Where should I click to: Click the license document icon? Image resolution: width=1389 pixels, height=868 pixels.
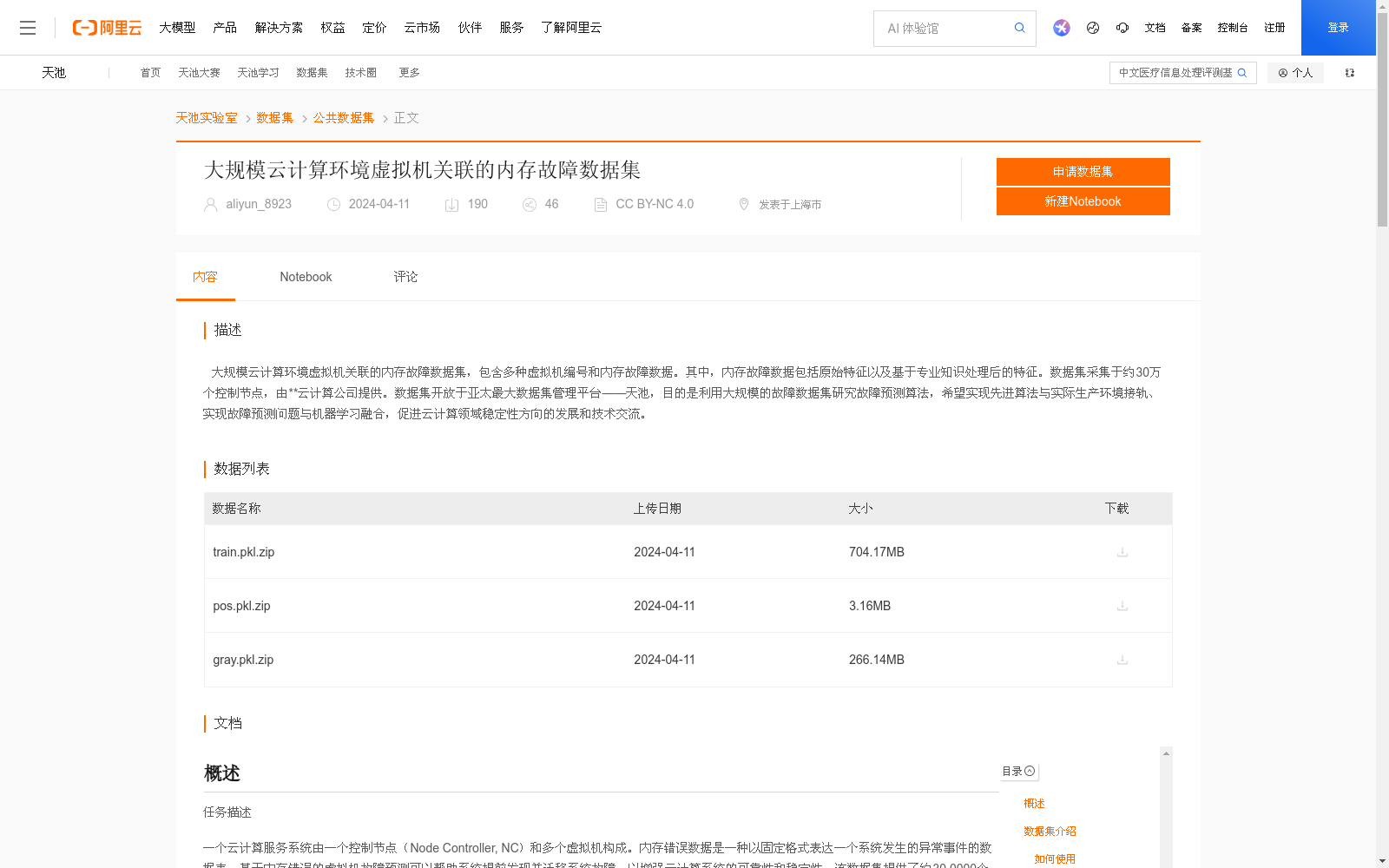(x=600, y=205)
